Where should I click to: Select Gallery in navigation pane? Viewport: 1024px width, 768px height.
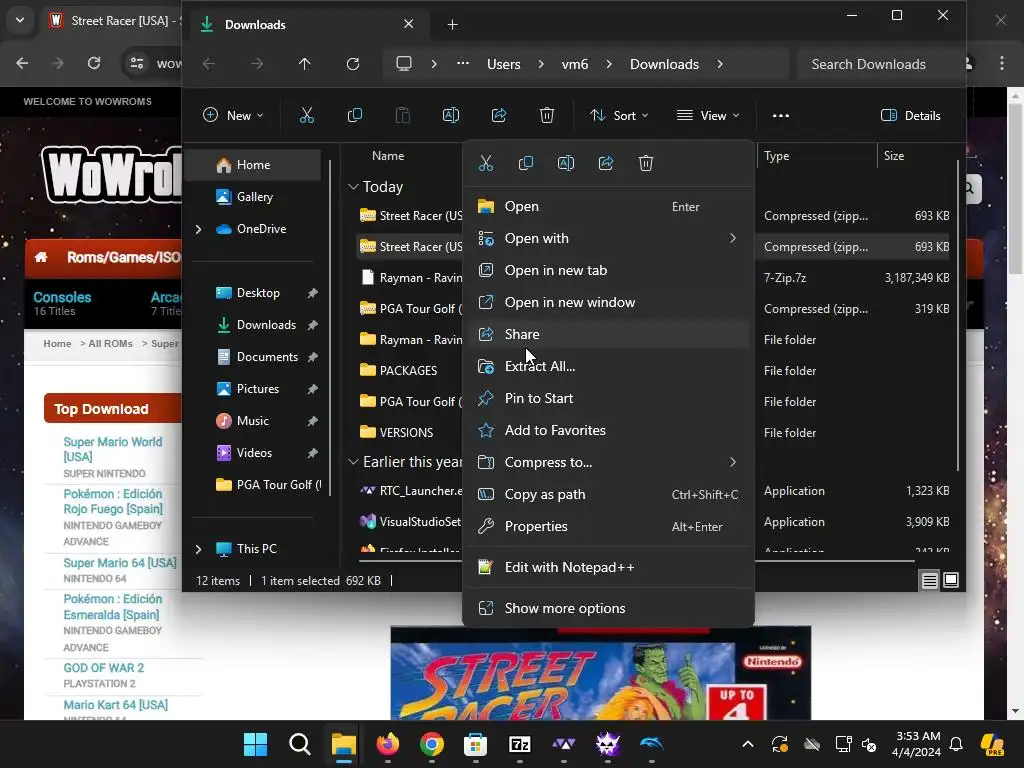coord(253,197)
